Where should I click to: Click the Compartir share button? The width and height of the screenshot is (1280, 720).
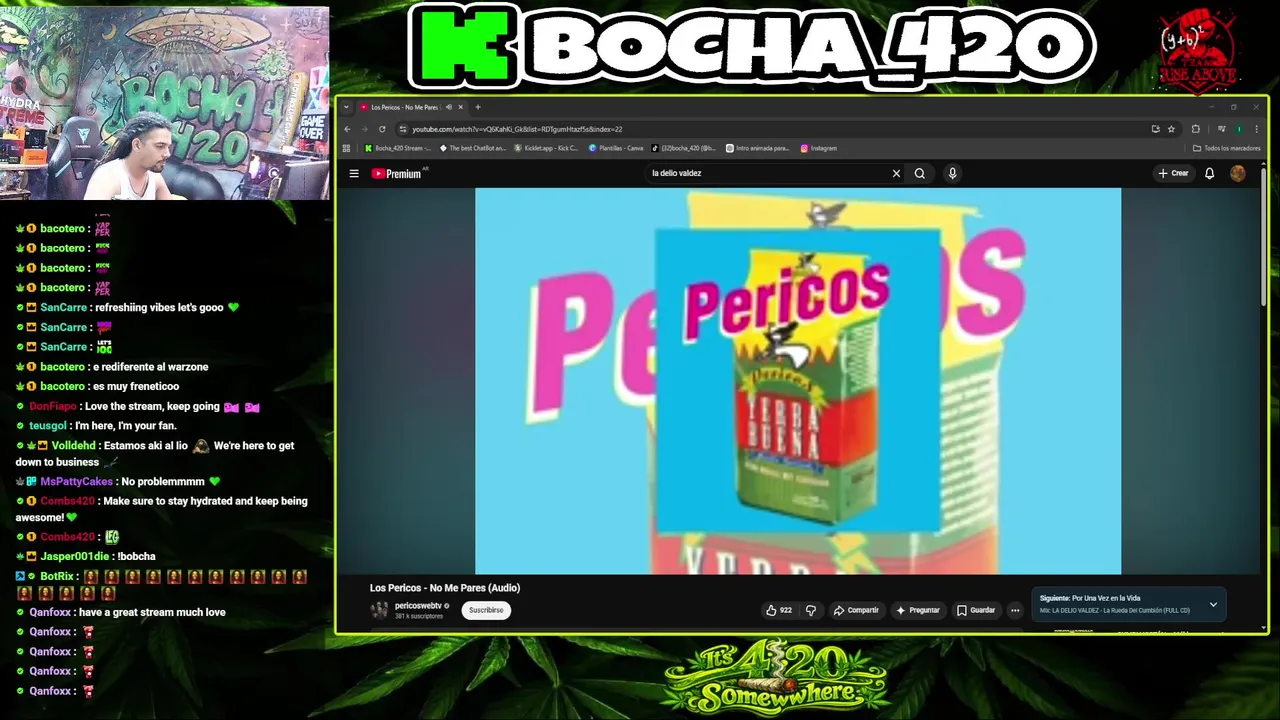(856, 610)
